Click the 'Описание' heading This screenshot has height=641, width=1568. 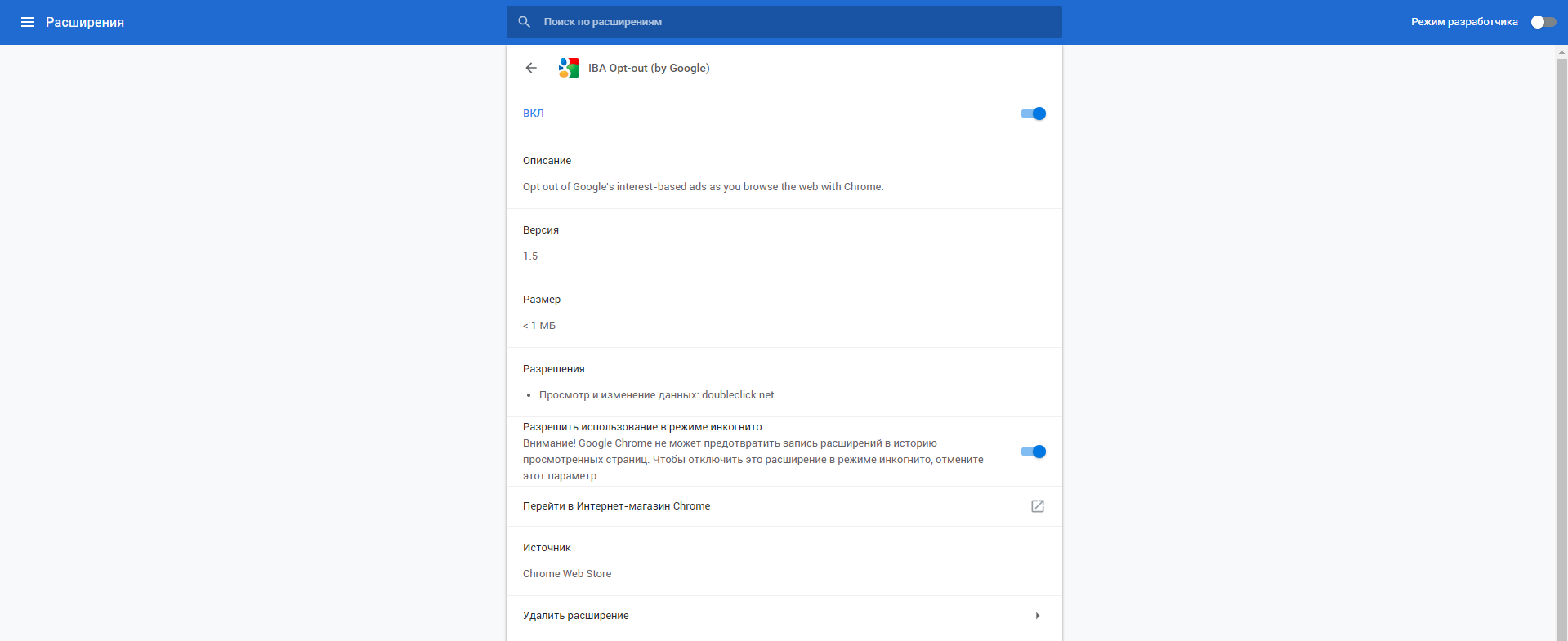[547, 161]
